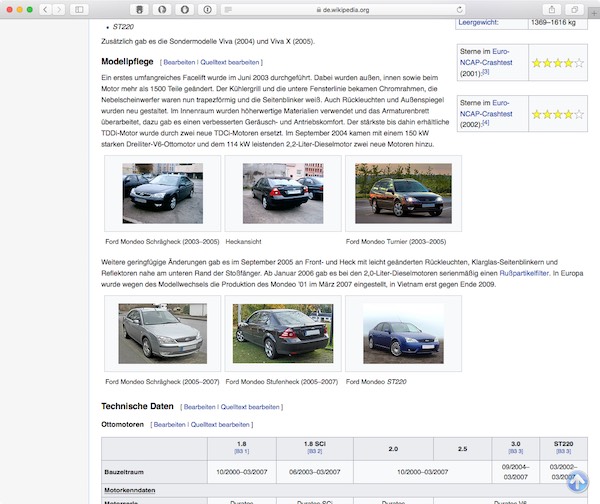The width and height of the screenshot is (600, 504).
Task: Open Euro-NCAP-Crashtest link for 2001
Action: pos(486,57)
